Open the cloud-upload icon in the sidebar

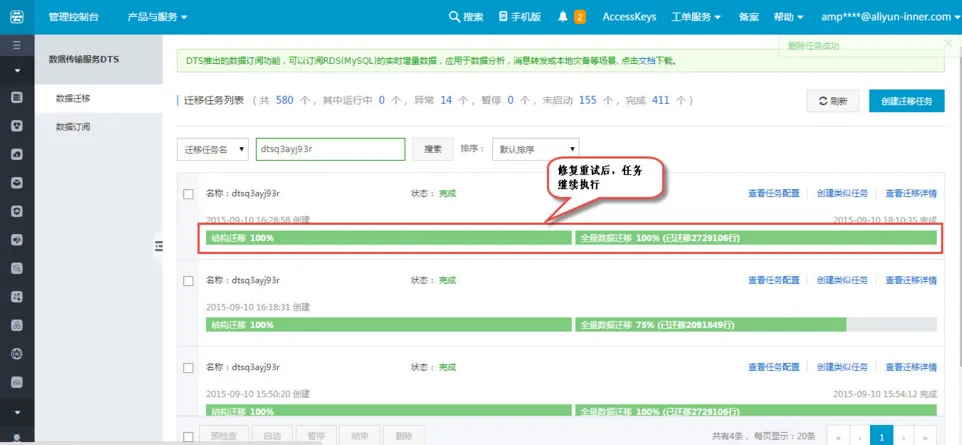pyautogui.click(x=17, y=155)
